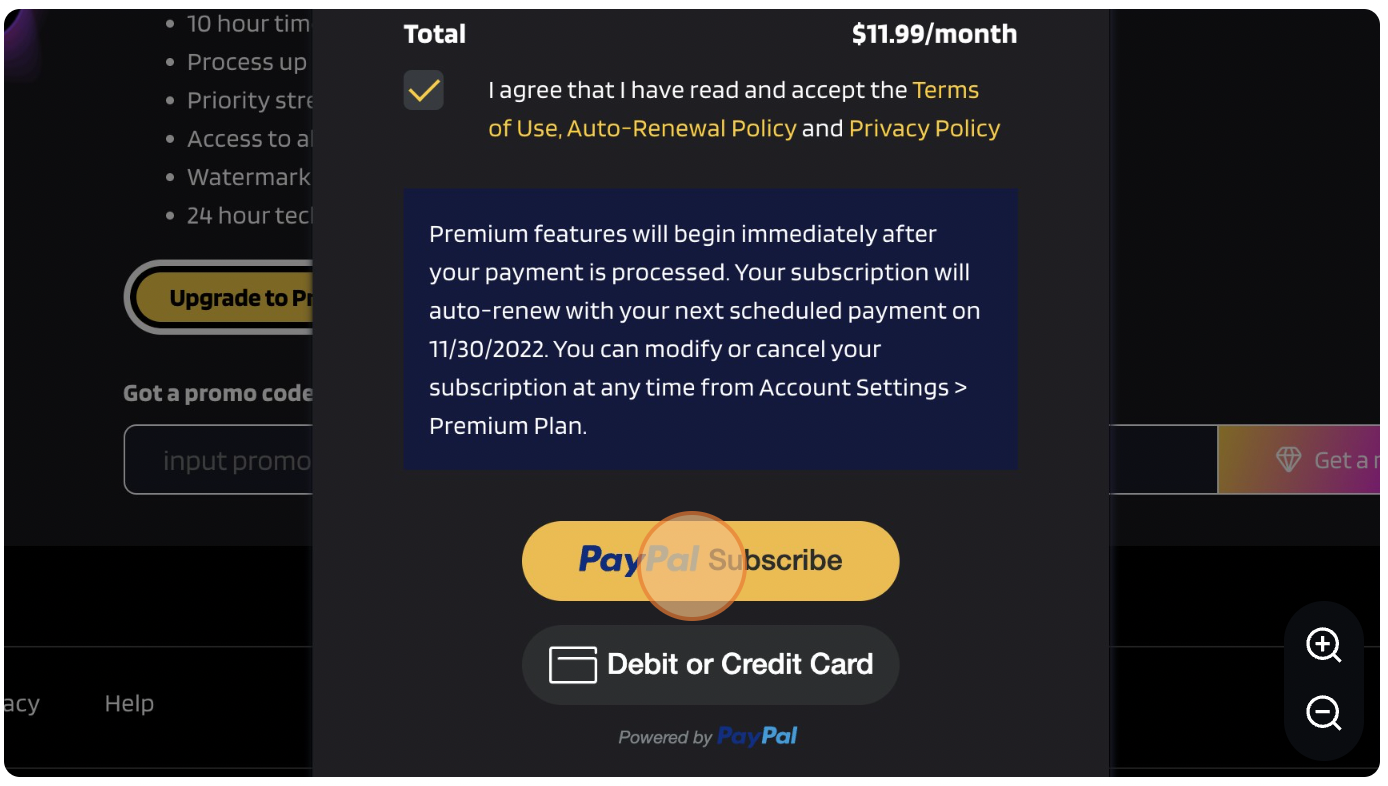The width and height of the screenshot is (1388, 786).
Task: Click the partially visible footer privacy link
Action: (21, 704)
